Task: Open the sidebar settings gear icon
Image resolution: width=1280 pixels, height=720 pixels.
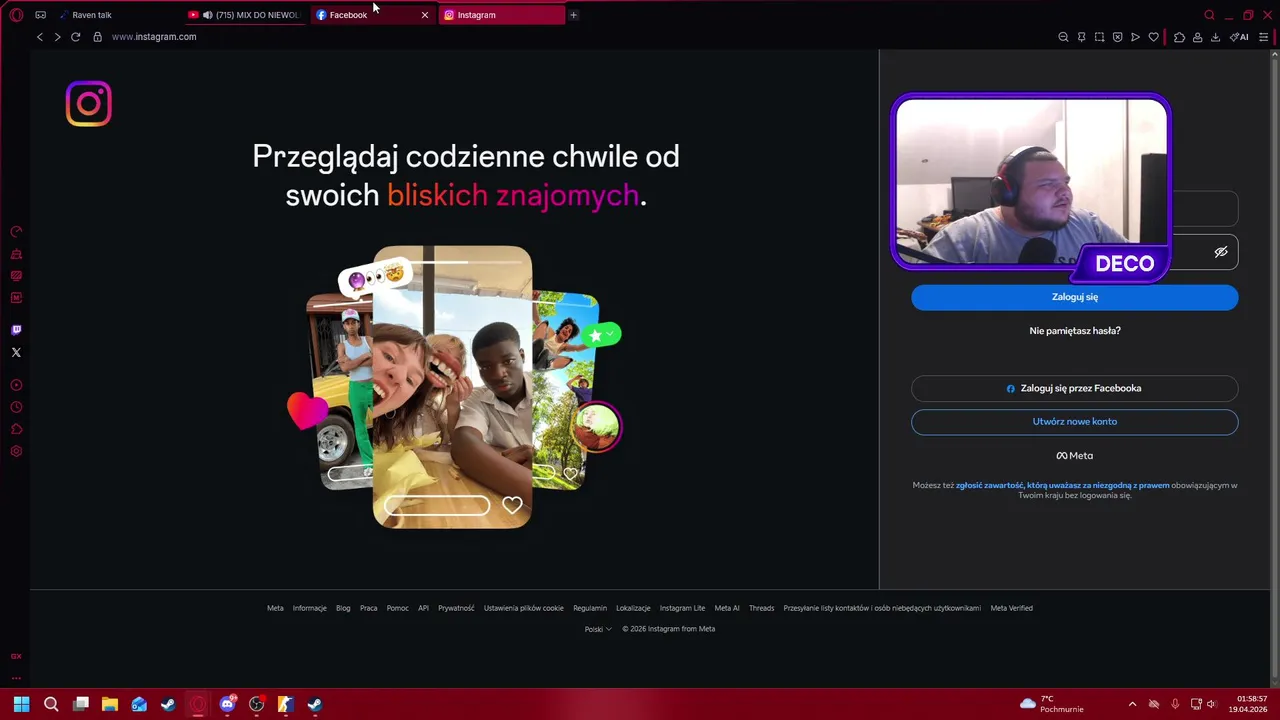Action: 16,451
